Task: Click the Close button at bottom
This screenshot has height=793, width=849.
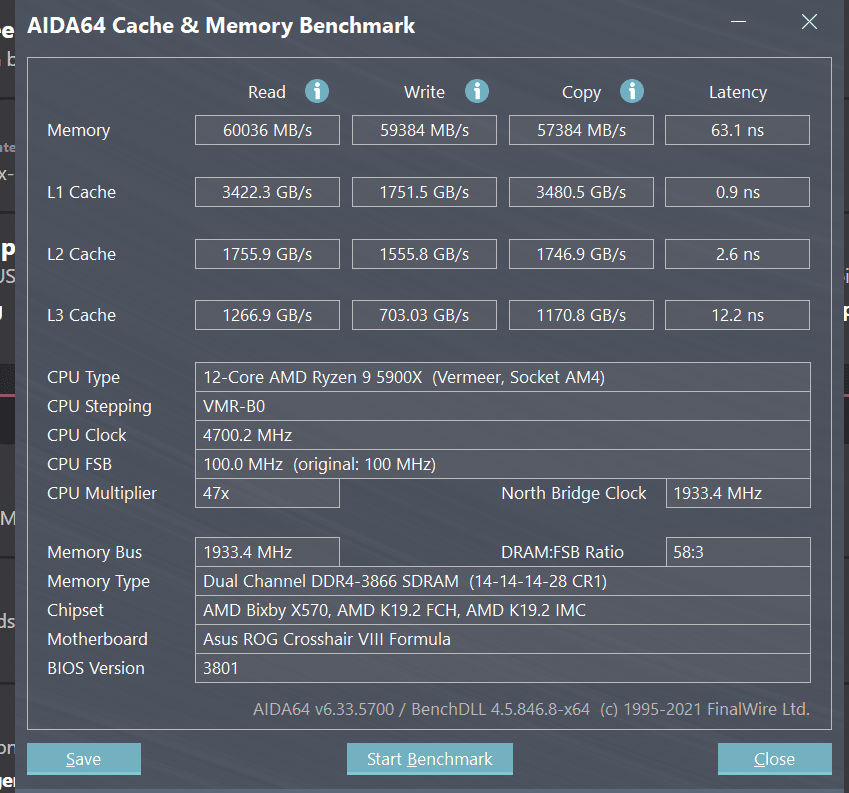Action: tap(775, 759)
